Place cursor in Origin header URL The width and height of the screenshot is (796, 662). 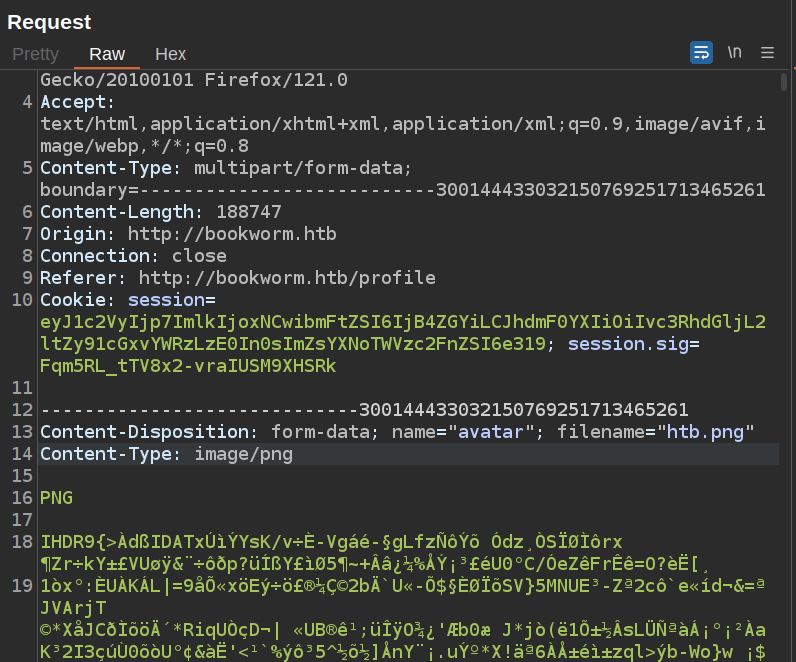tap(231, 234)
